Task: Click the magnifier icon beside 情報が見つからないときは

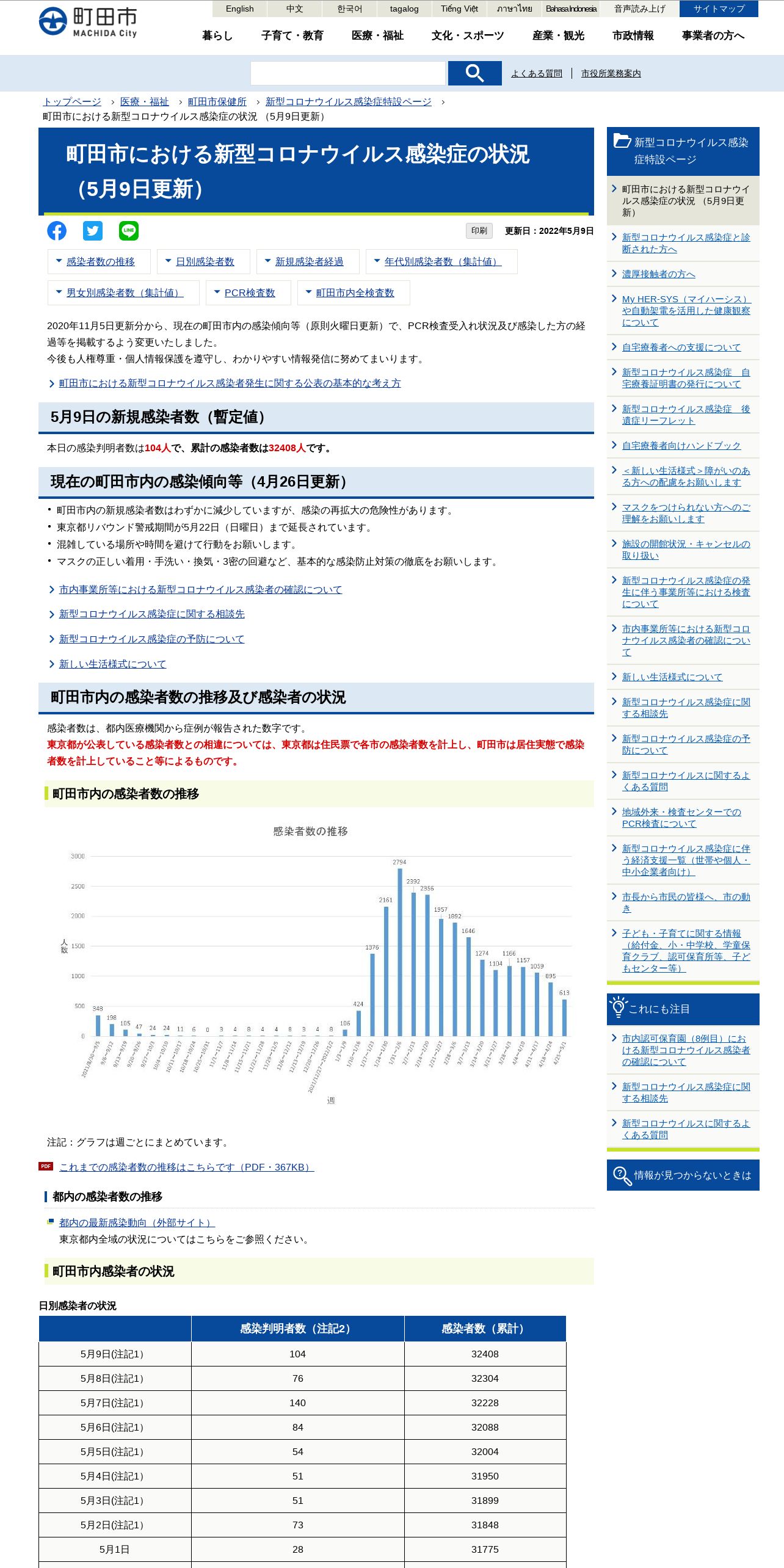Action: click(622, 1175)
